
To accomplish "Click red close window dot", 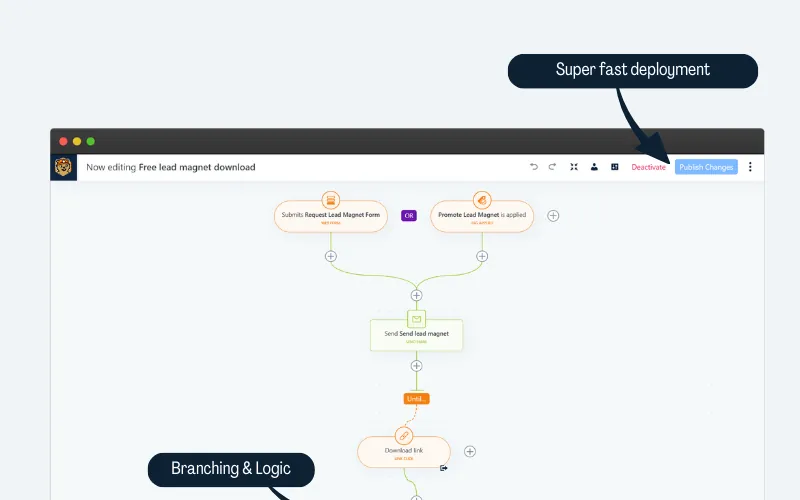I will click(63, 141).
